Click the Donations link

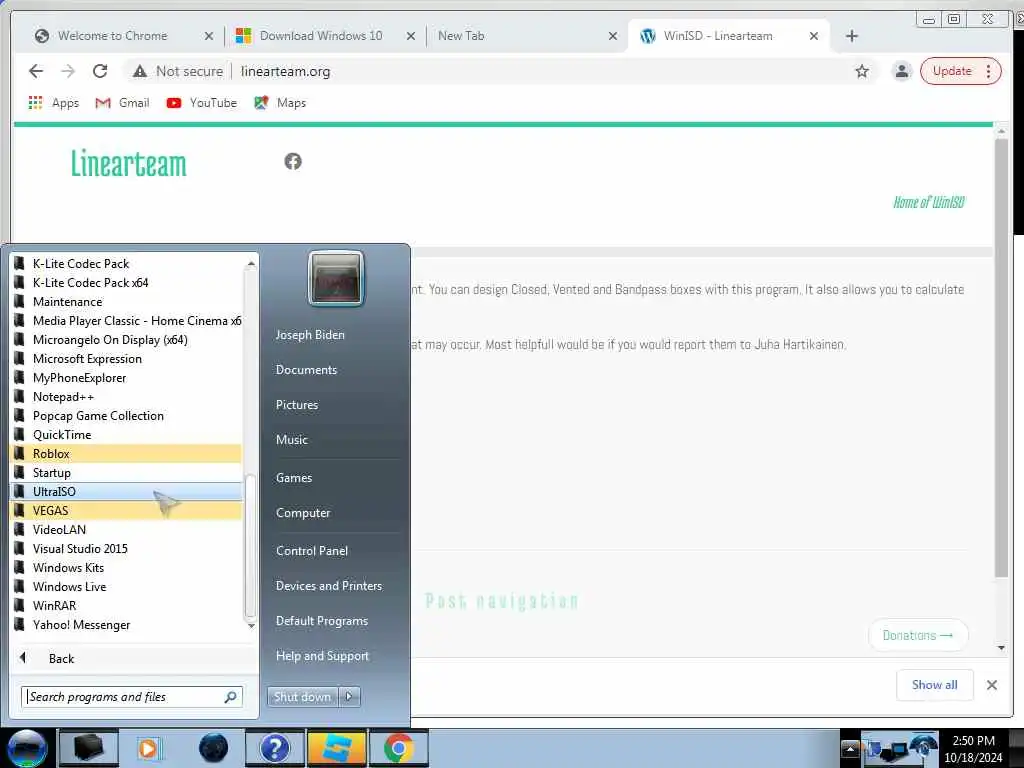(x=918, y=635)
